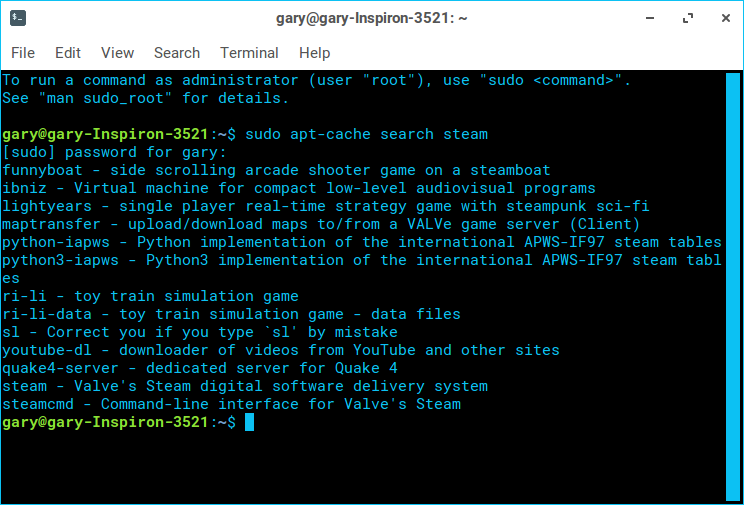The image size is (744, 505).
Task: Click the 'ri-li - toy train simulation game' line
Action: point(150,297)
